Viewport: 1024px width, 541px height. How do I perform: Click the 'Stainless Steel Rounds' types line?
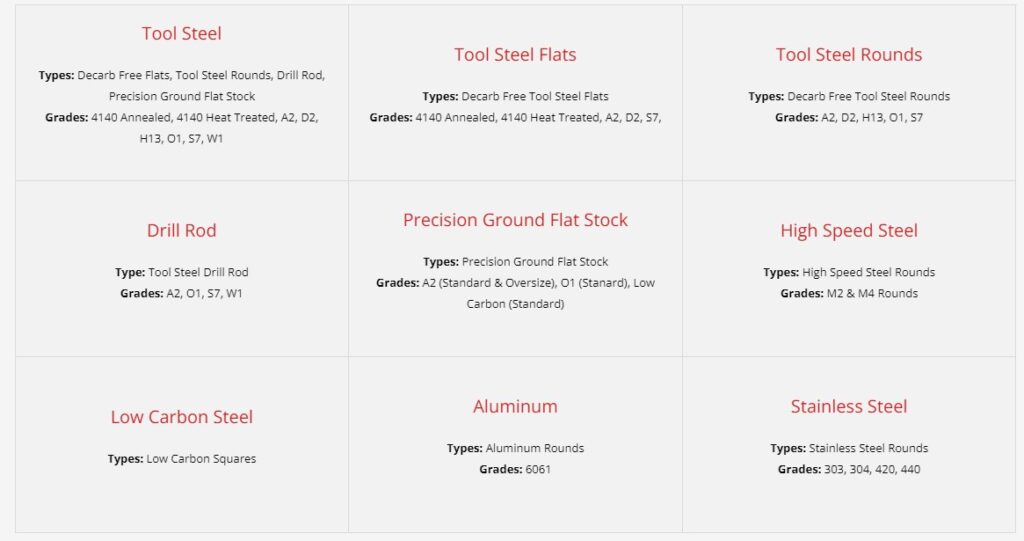pyautogui.click(x=849, y=448)
